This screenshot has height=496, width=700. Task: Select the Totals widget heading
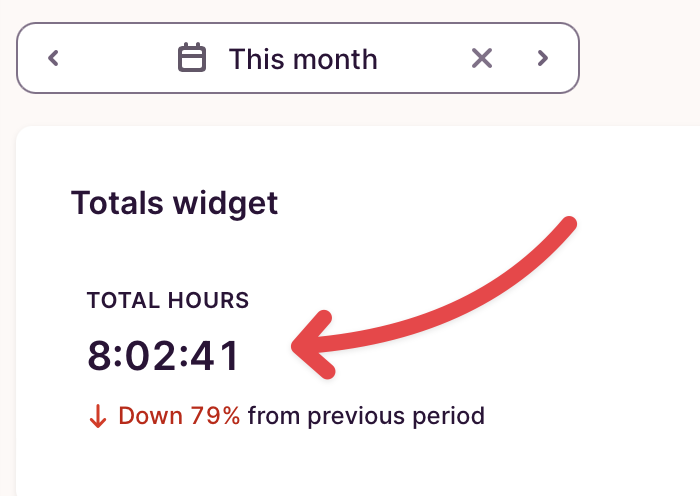(174, 204)
